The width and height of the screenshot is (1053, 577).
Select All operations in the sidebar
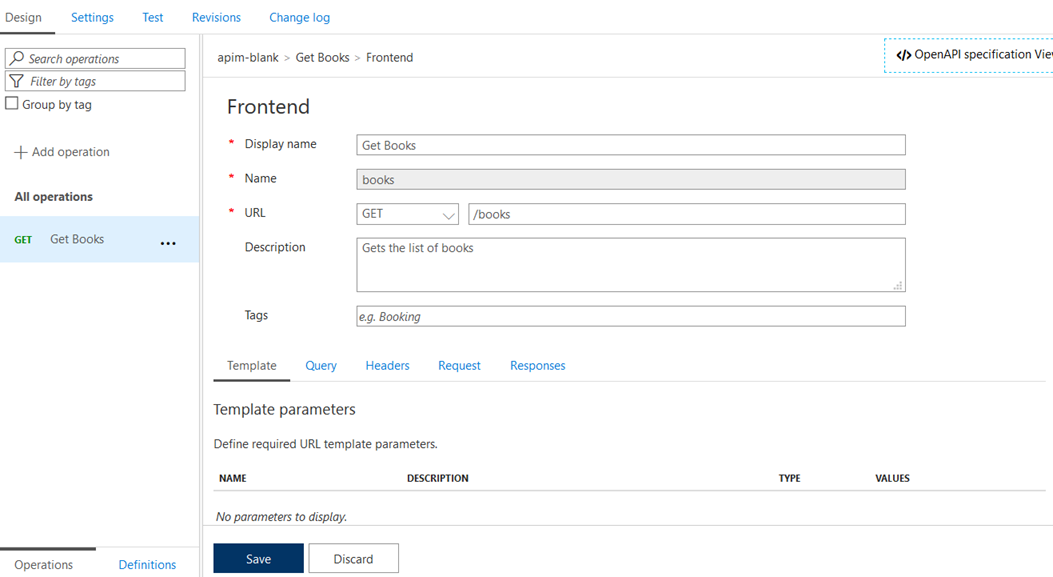tap(54, 197)
